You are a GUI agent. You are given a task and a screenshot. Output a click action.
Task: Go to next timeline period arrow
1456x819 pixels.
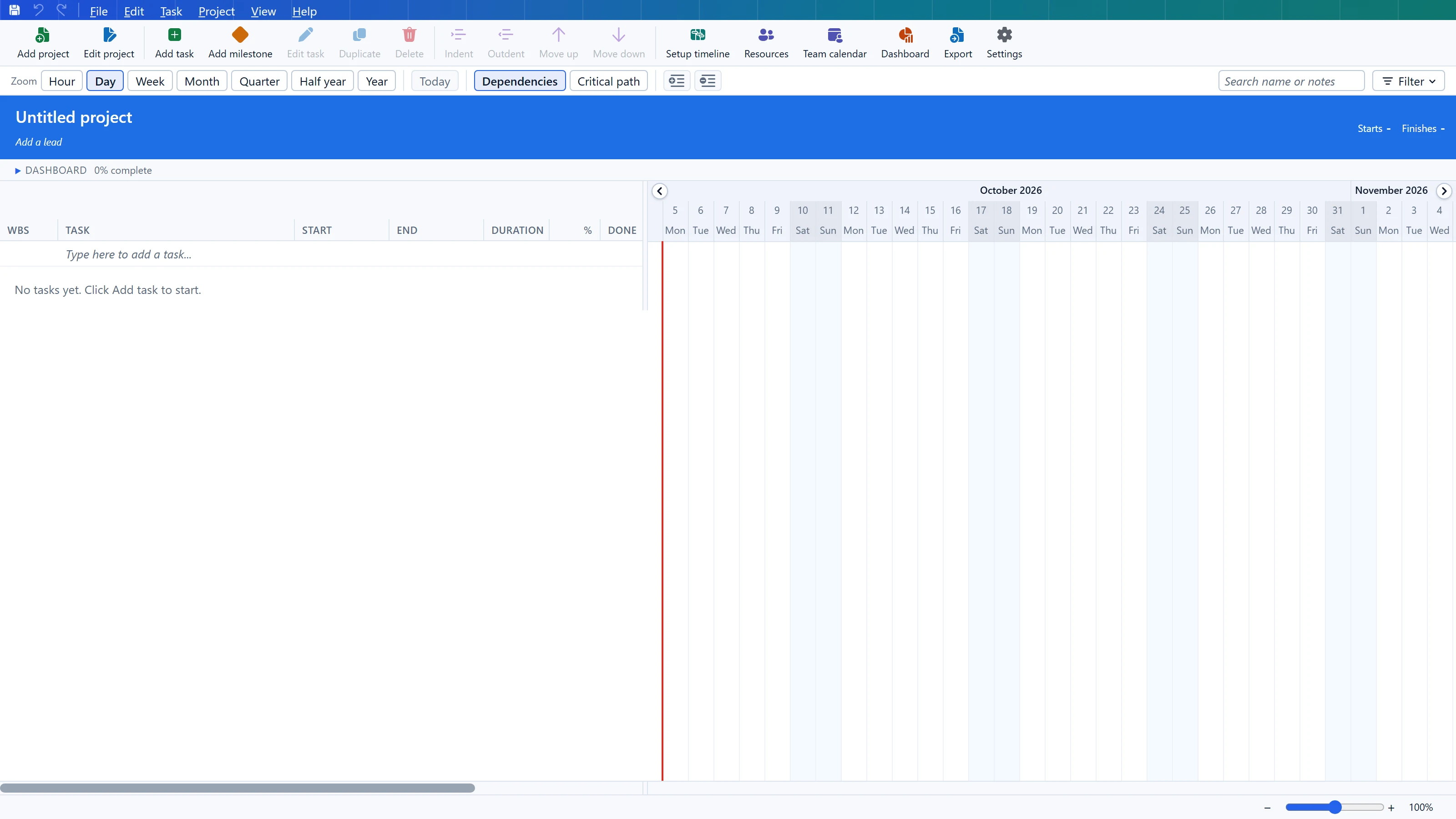click(1444, 191)
